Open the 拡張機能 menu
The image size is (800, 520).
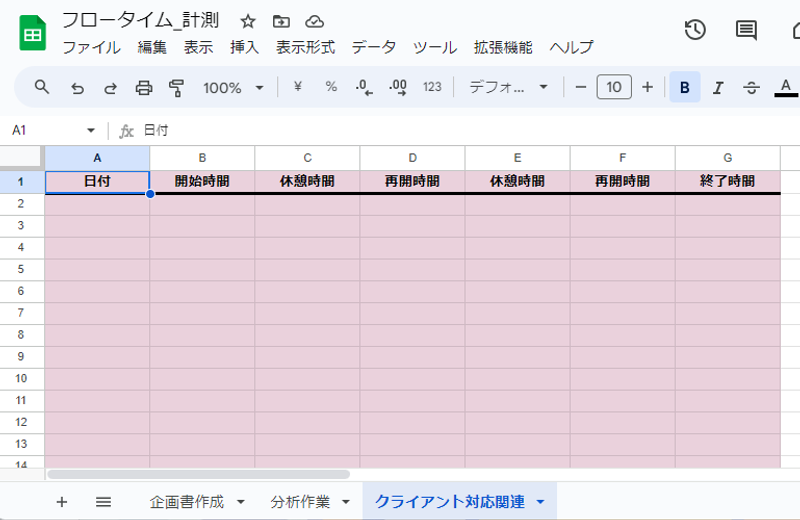click(503, 47)
